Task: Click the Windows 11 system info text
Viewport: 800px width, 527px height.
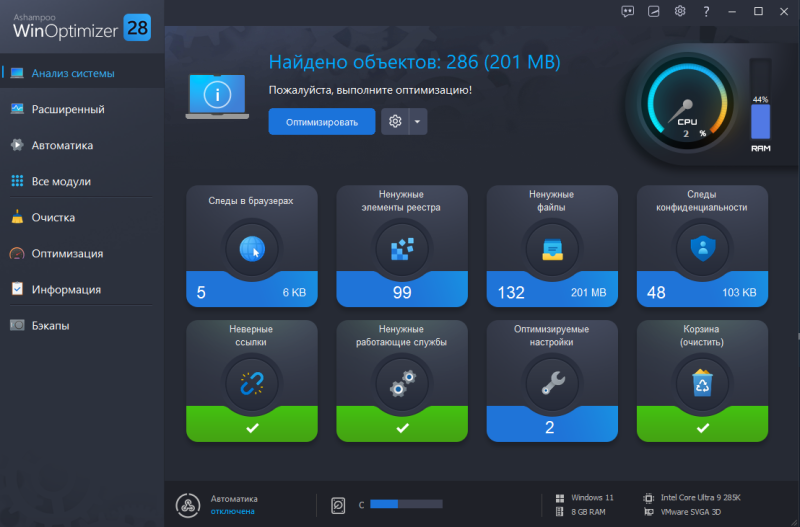Action: (592, 497)
